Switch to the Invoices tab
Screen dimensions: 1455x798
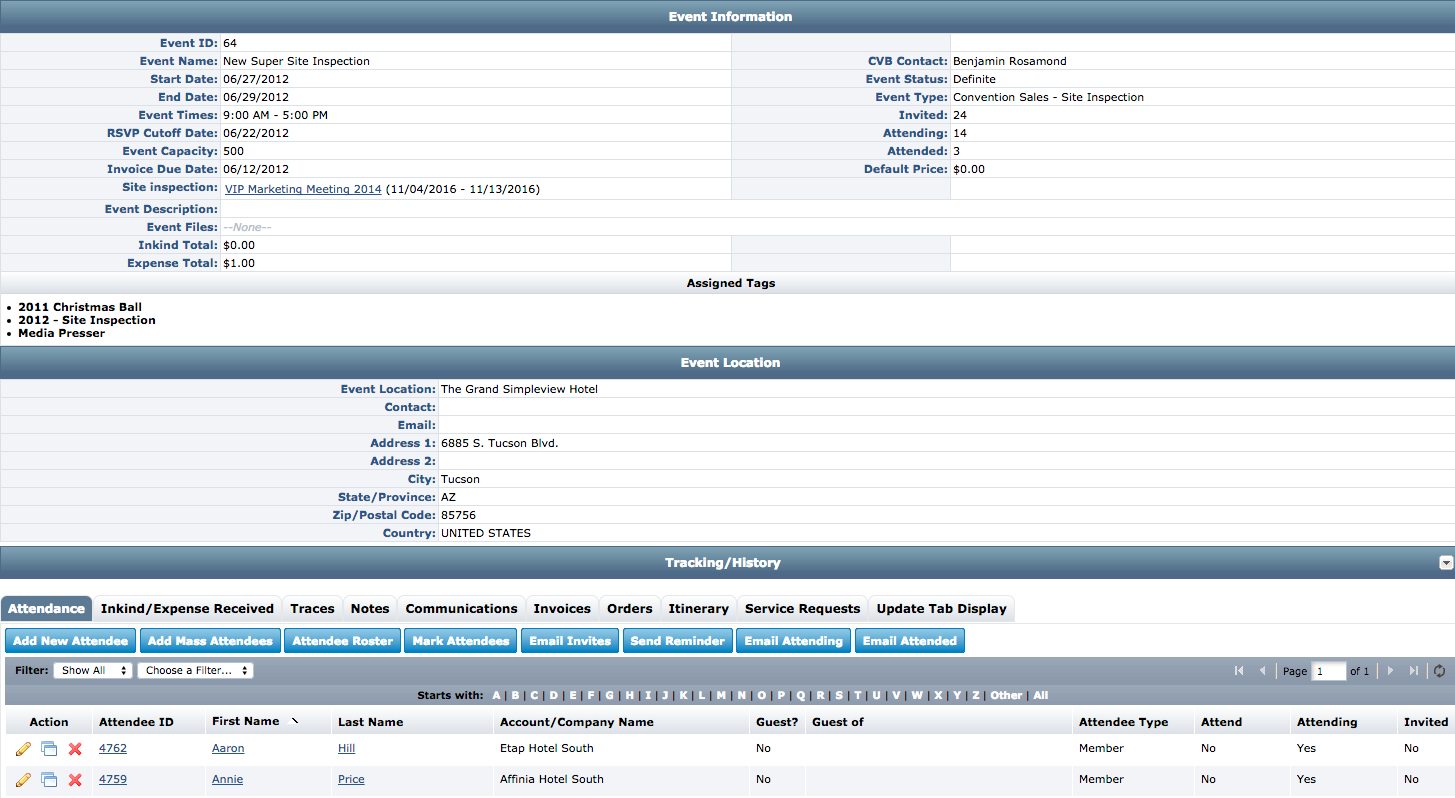point(562,608)
